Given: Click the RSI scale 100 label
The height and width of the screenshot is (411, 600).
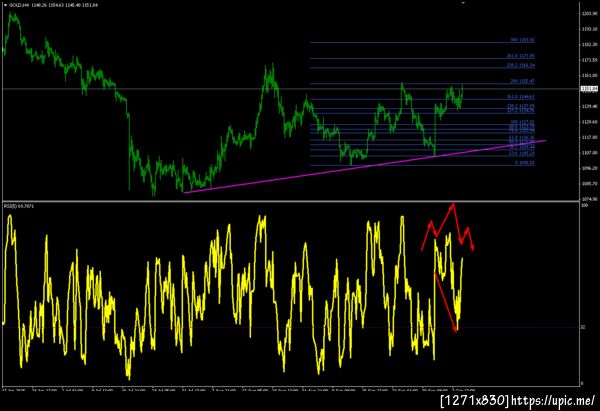Looking at the screenshot, I should [584, 206].
